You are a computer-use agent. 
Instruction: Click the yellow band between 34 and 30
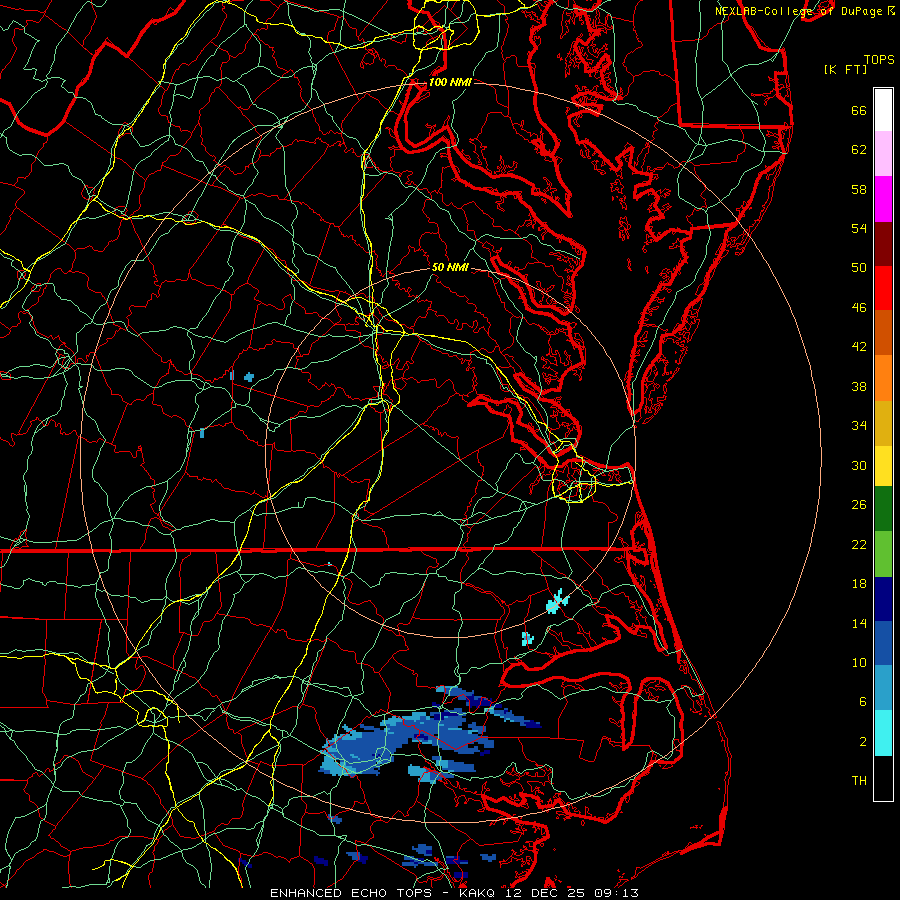point(883,466)
